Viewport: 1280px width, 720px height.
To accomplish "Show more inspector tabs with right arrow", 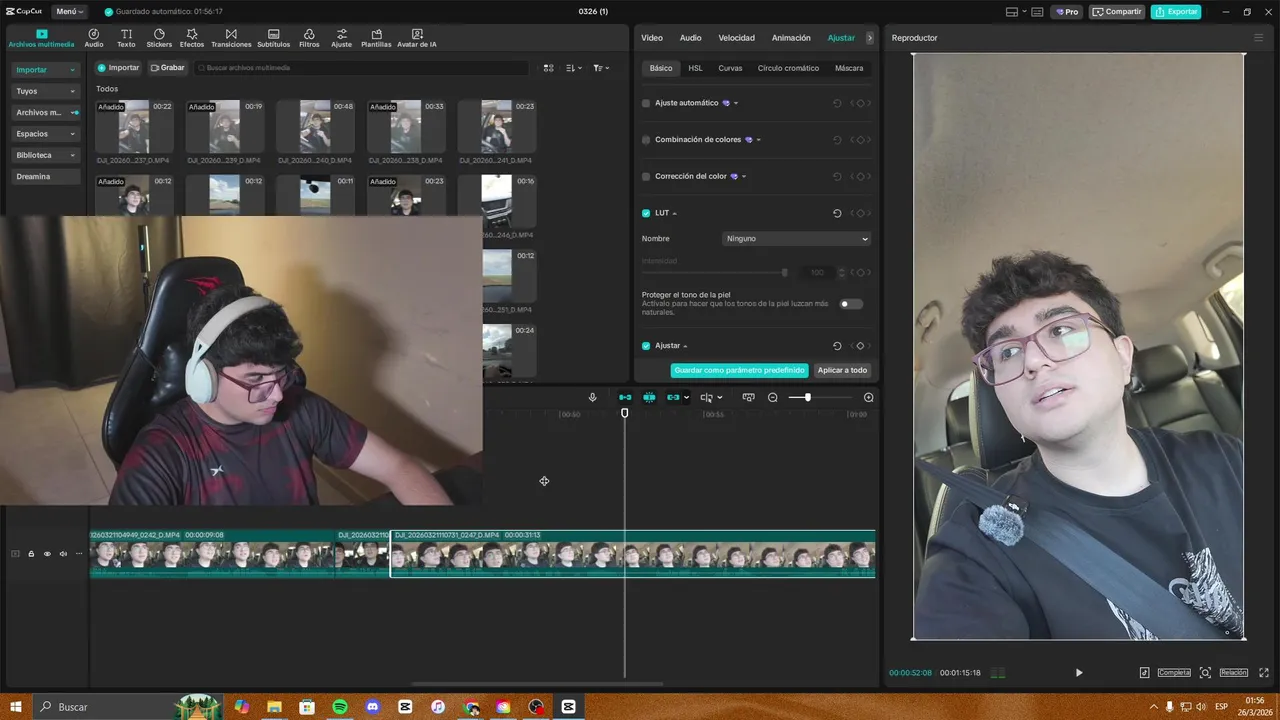I will pos(870,38).
